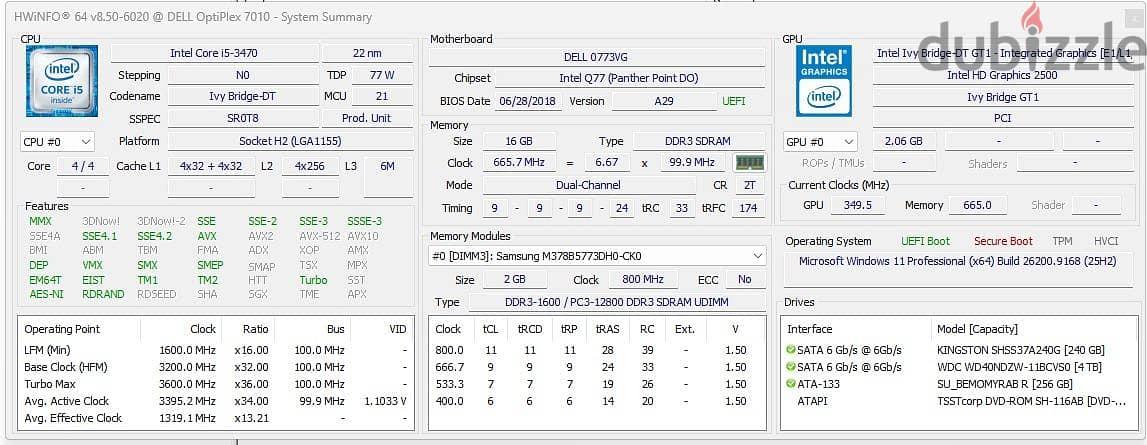Click the RDRAND feature label
Viewport: 1147px width, 445px height.
click(102, 294)
